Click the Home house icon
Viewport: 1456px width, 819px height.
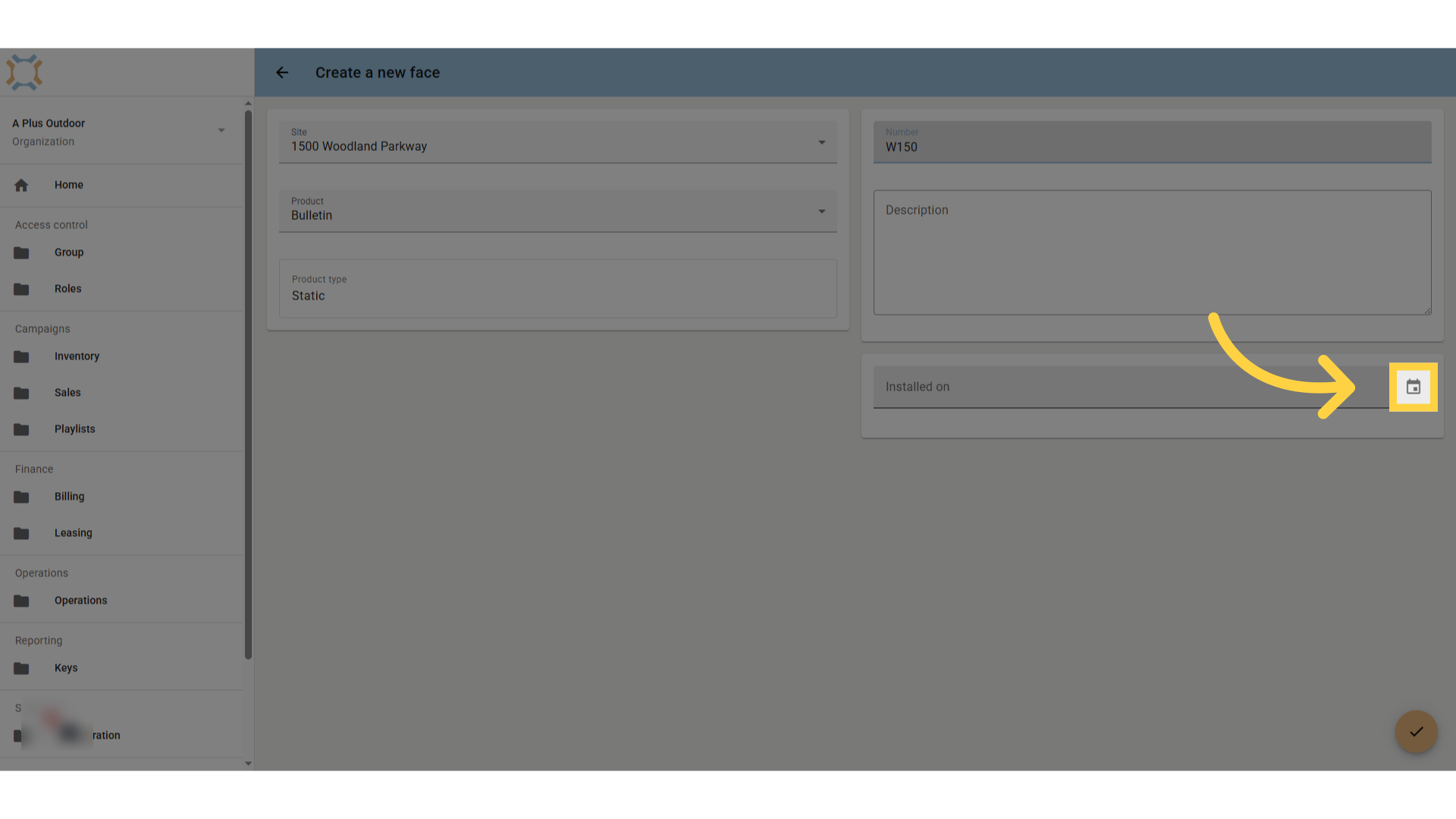click(x=21, y=185)
